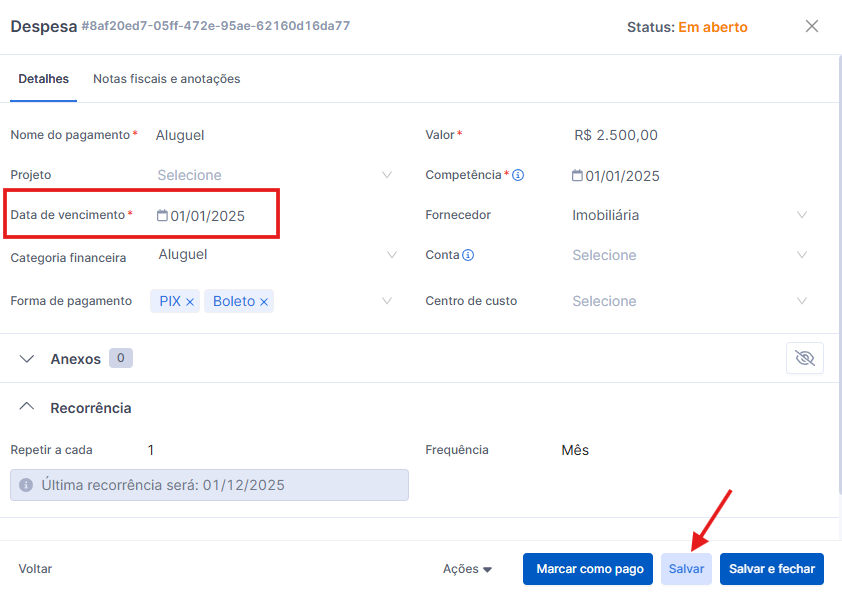This screenshot has height=592, width=842.
Task: Click the calendar icon in Data de vencimento
Action: 163,215
